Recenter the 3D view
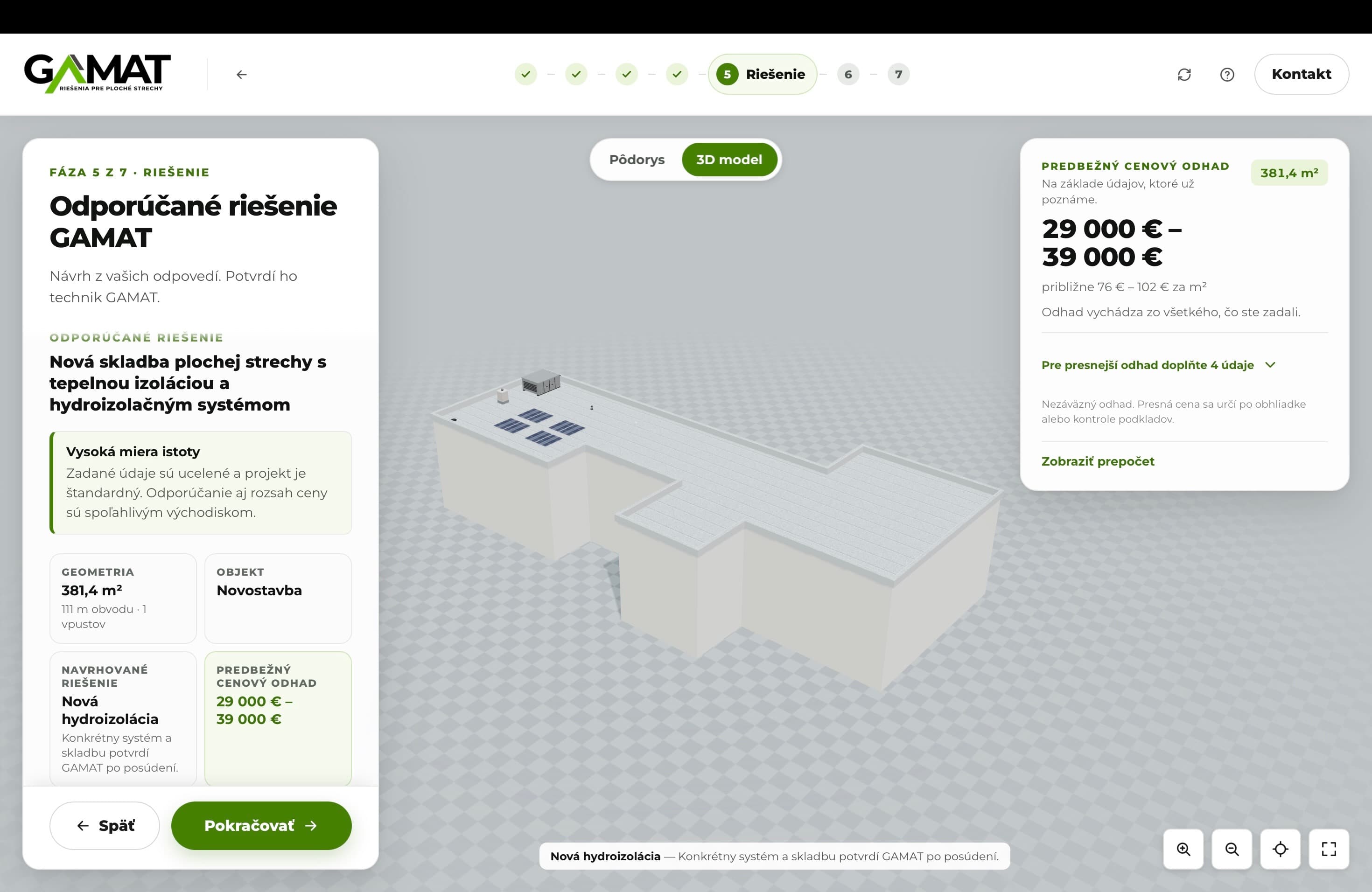Image resolution: width=1372 pixels, height=892 pixels. point(1281,849)
